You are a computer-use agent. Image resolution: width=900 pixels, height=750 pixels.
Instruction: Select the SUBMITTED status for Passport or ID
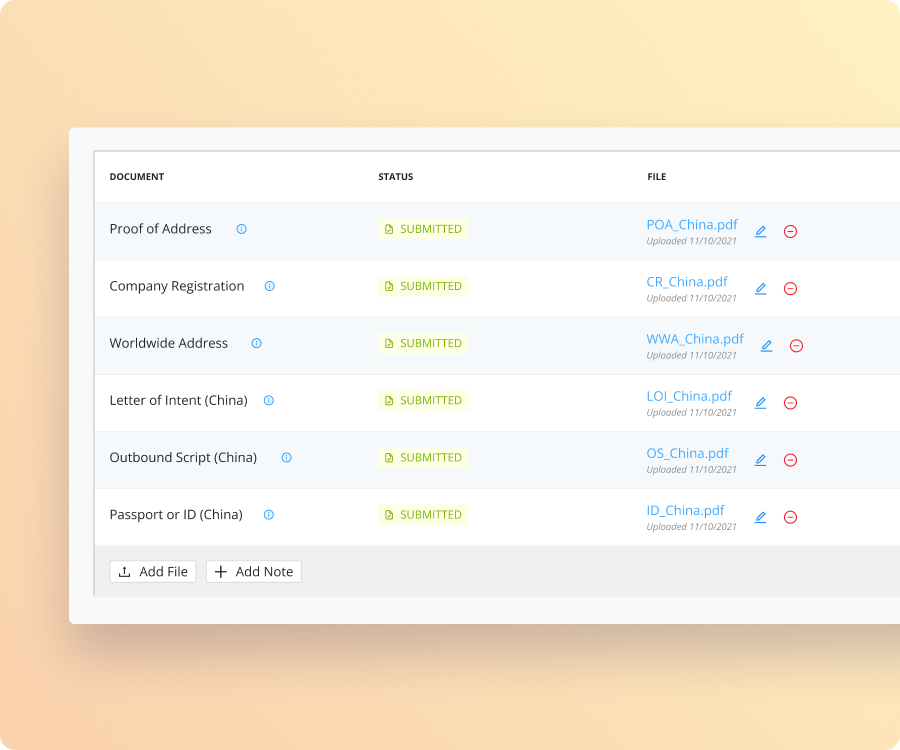[423, 514]
